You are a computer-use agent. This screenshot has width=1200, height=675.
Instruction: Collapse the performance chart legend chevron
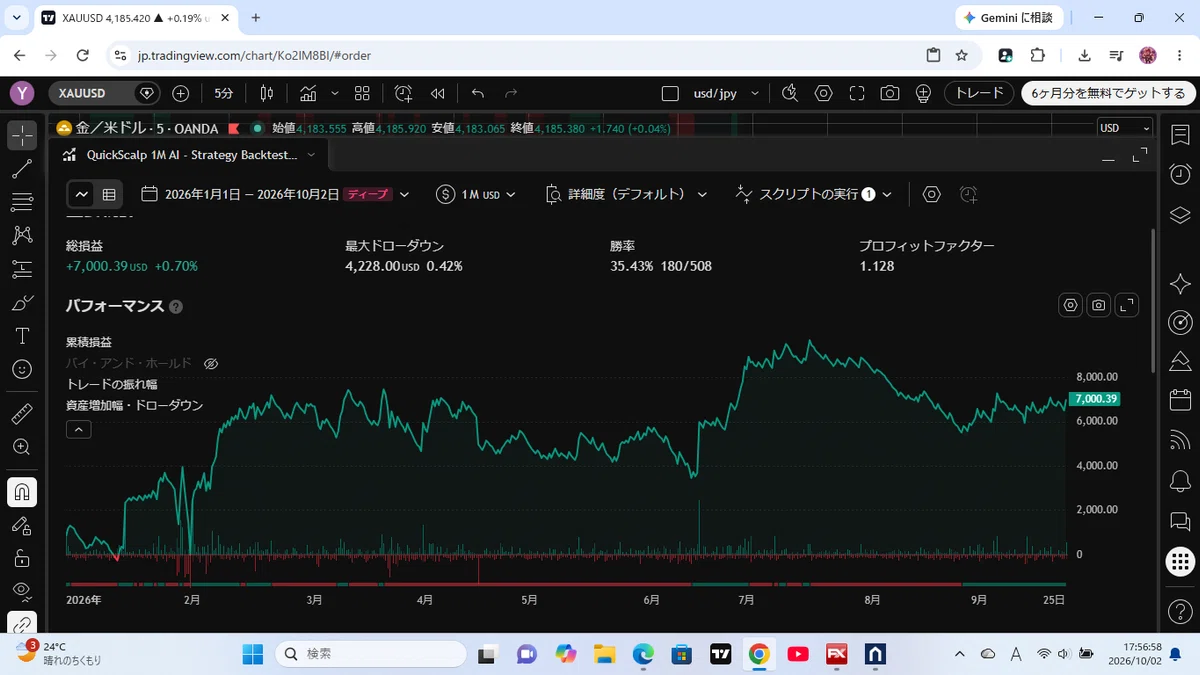click(x=78, y=429)
